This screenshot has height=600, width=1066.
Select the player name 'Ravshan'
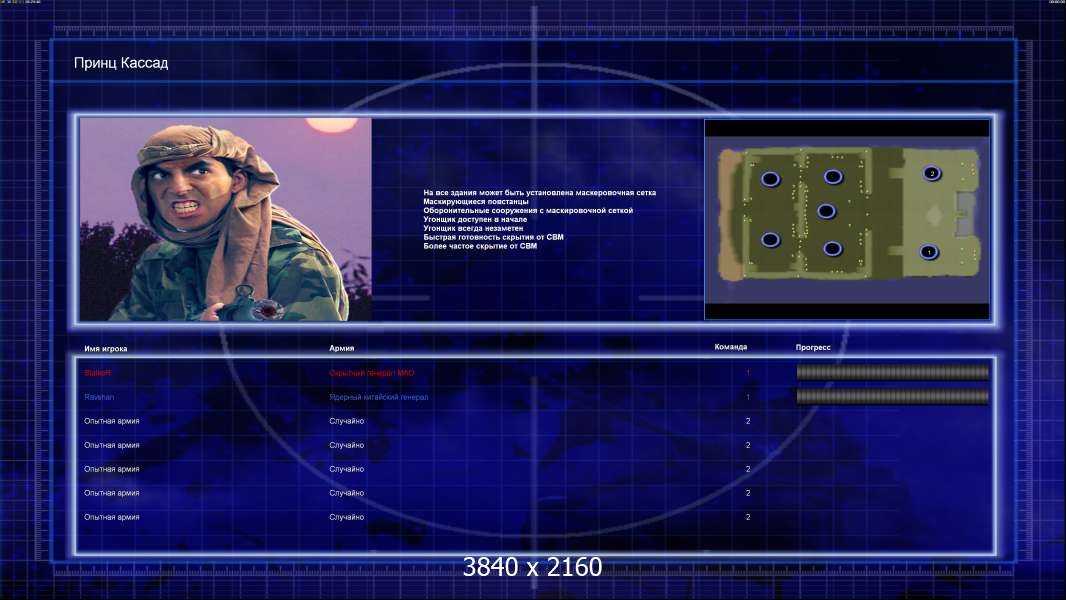click(99, 397)
